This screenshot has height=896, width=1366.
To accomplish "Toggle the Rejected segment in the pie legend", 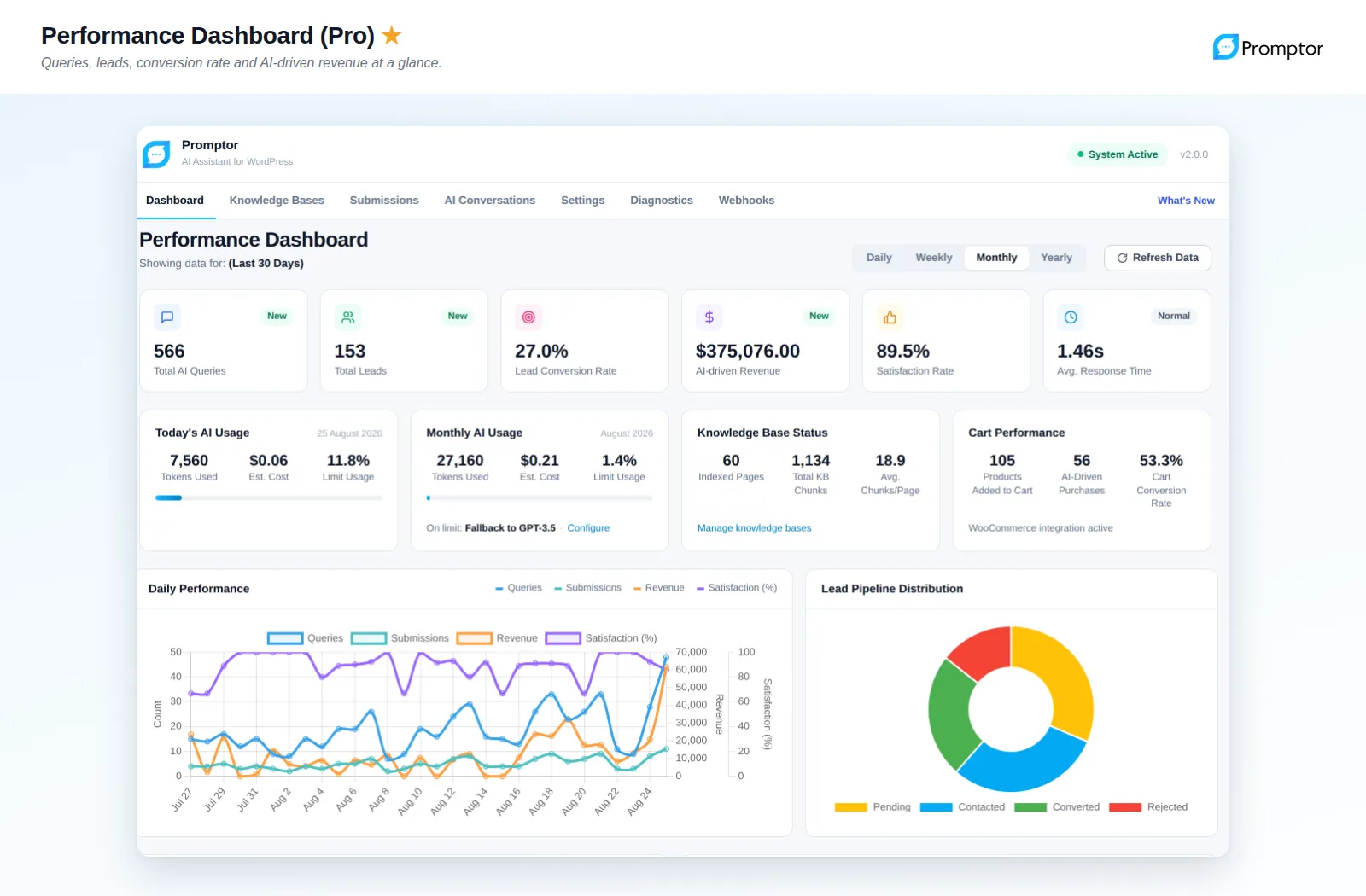I will (1148, 807).
